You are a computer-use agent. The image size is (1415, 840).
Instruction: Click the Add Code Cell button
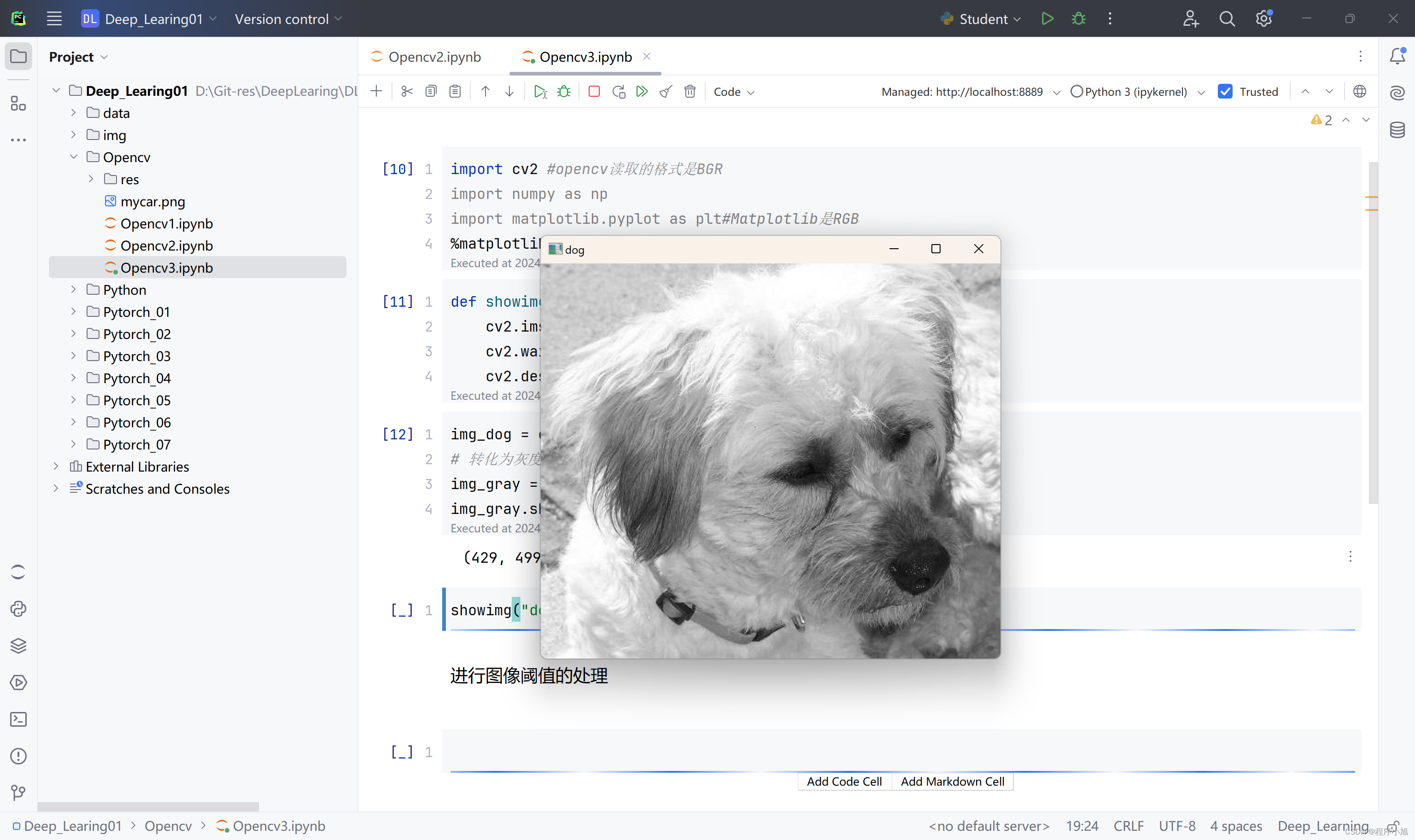click(x=844, y=781)
